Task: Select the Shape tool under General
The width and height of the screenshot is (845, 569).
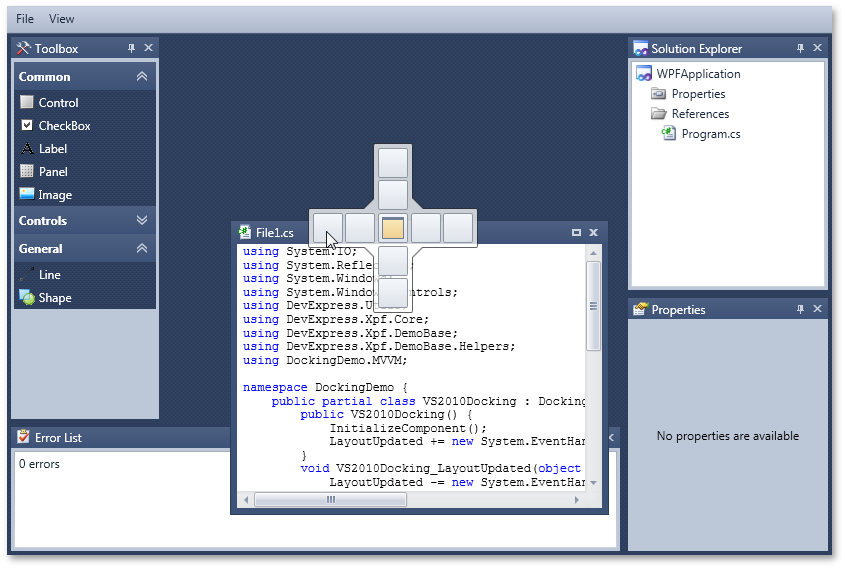Action: 54,298
